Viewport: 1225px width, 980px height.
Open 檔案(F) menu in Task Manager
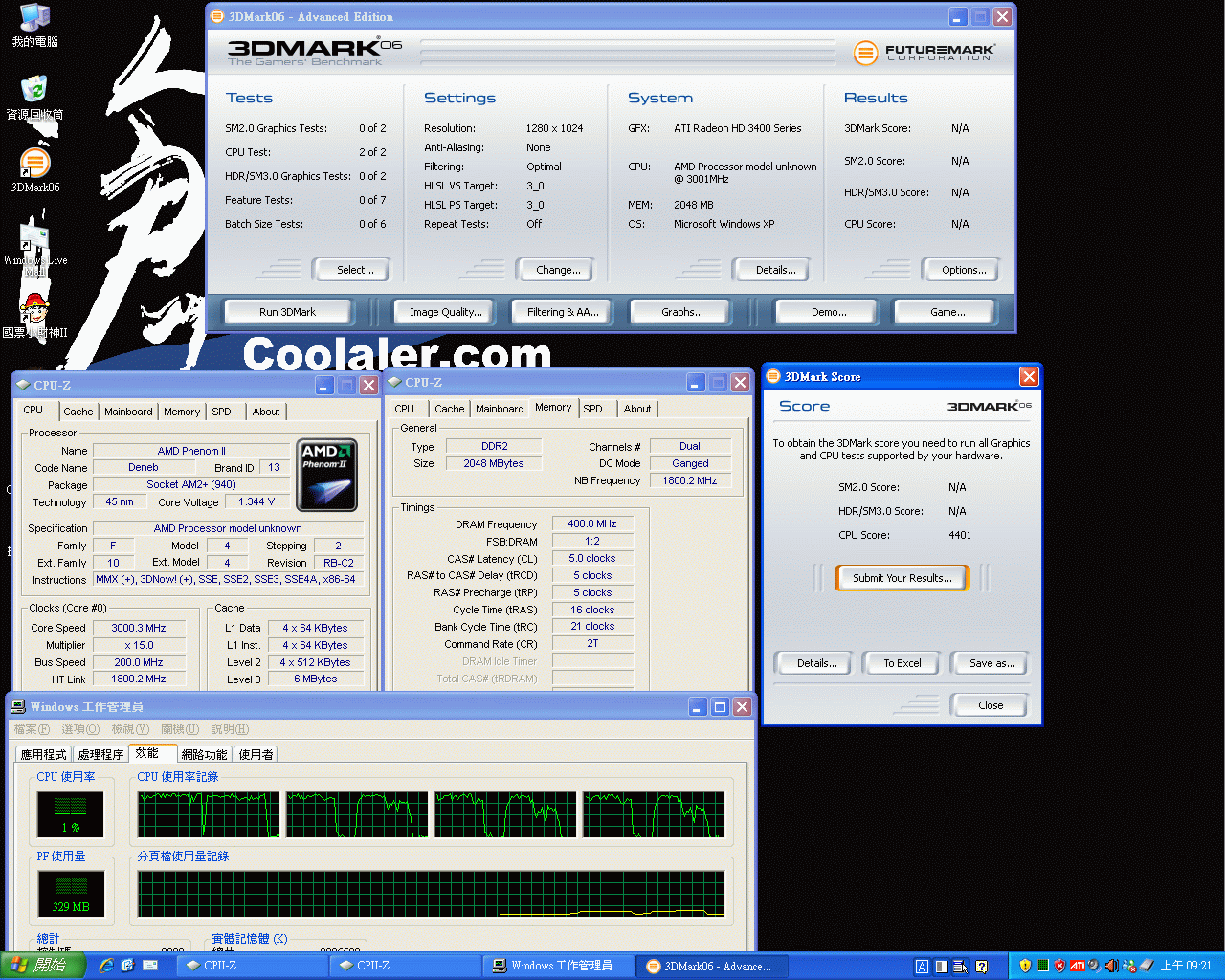tap(33, 729)
